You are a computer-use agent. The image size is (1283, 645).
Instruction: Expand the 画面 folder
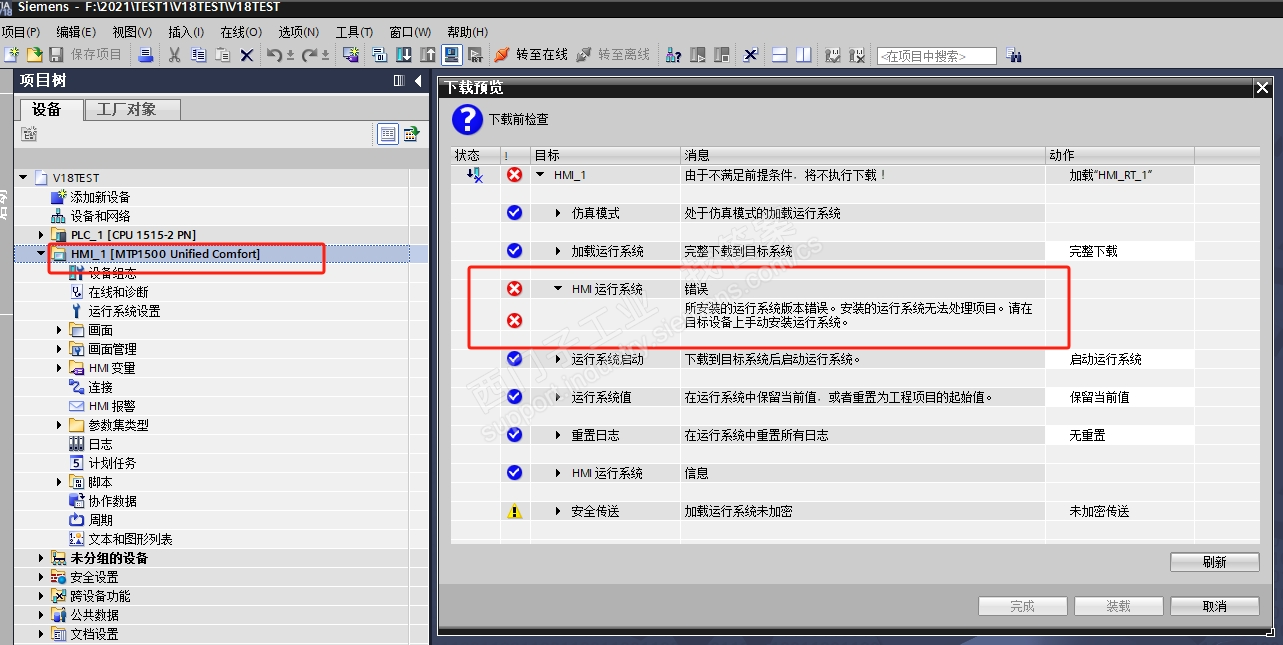(x=59, y=330)
